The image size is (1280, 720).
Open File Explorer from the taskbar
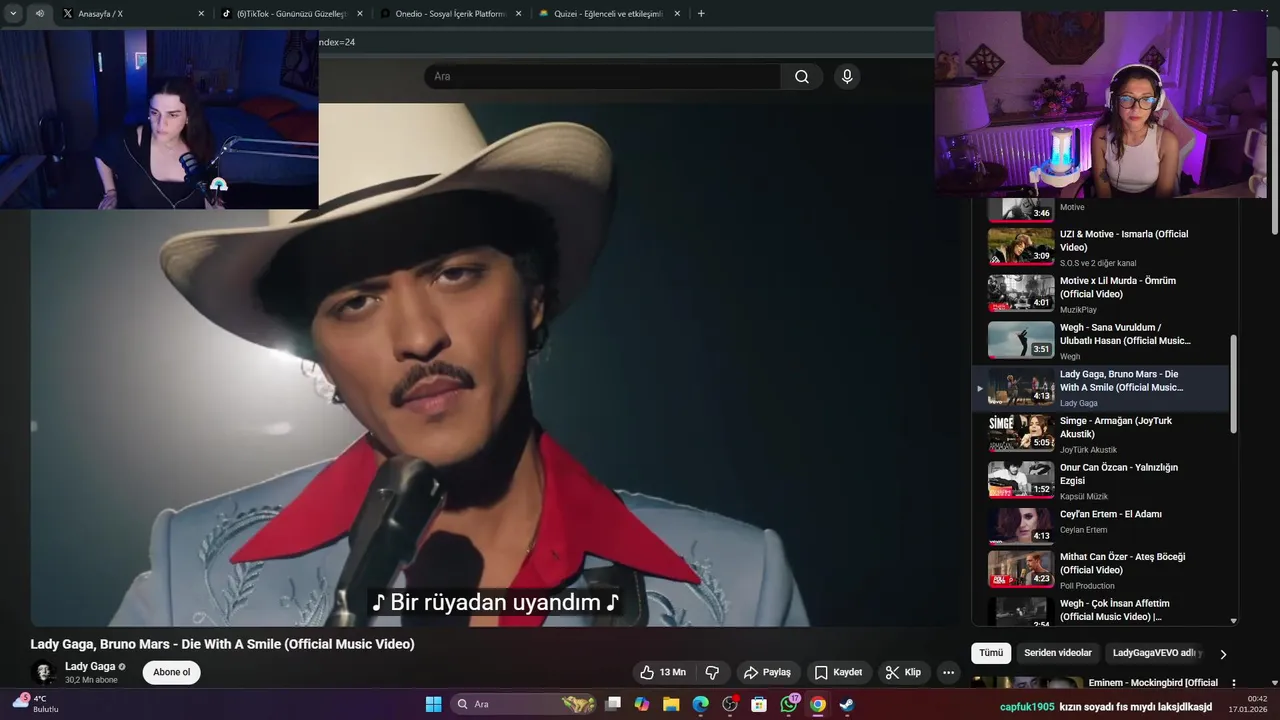(x=671, y=704)
